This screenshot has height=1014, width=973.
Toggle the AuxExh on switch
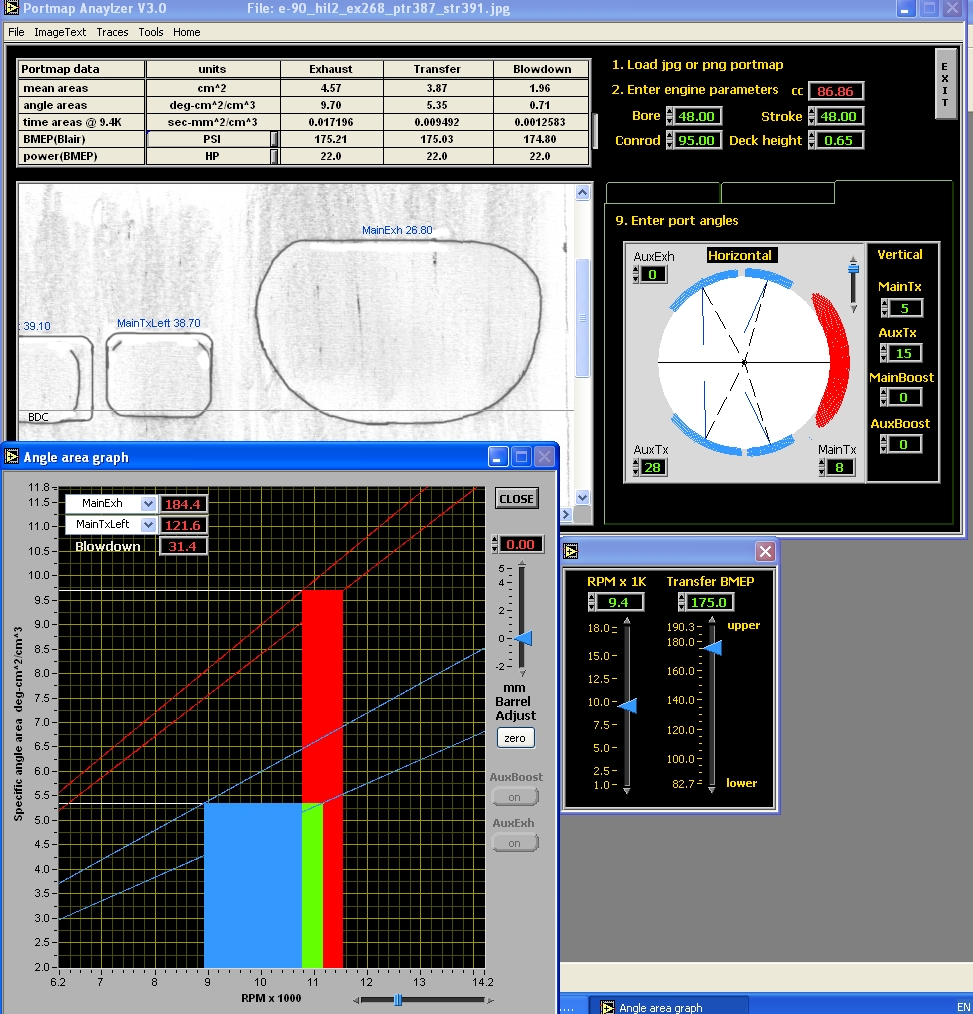[515, 843]
